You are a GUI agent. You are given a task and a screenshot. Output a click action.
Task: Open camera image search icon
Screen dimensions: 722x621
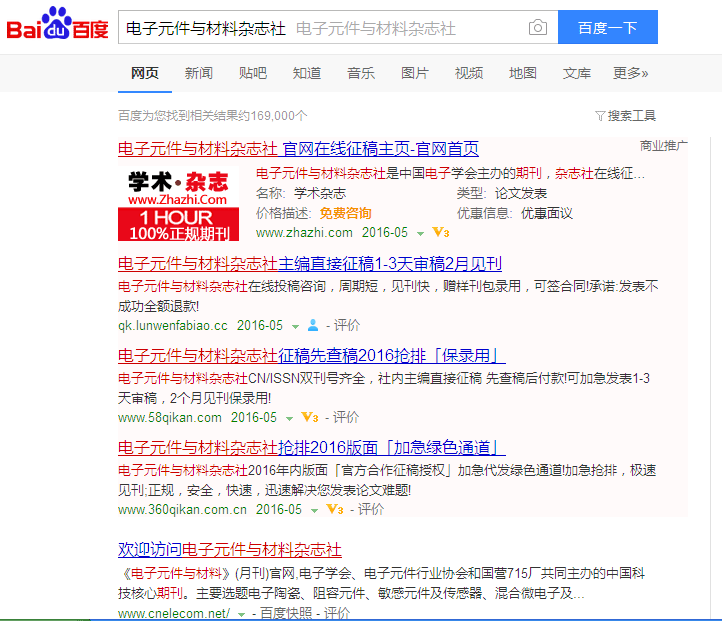[537, 28]
